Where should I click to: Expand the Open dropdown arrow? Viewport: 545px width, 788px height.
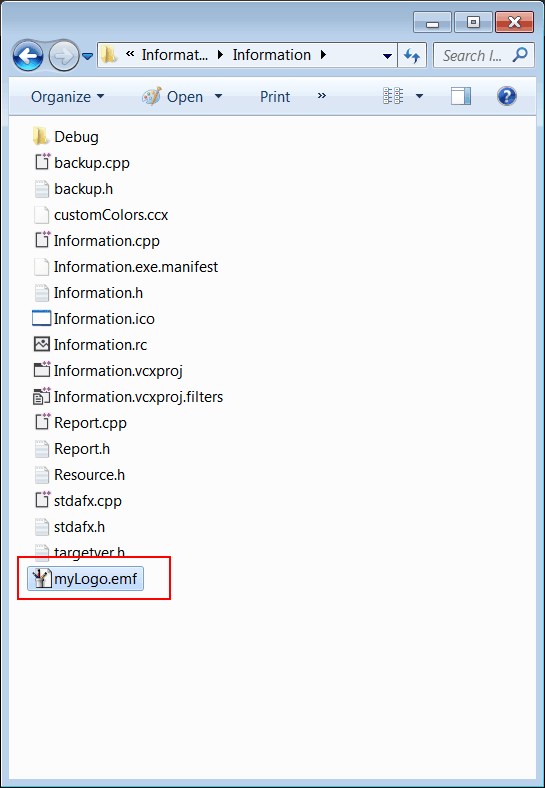click(218, 96)
